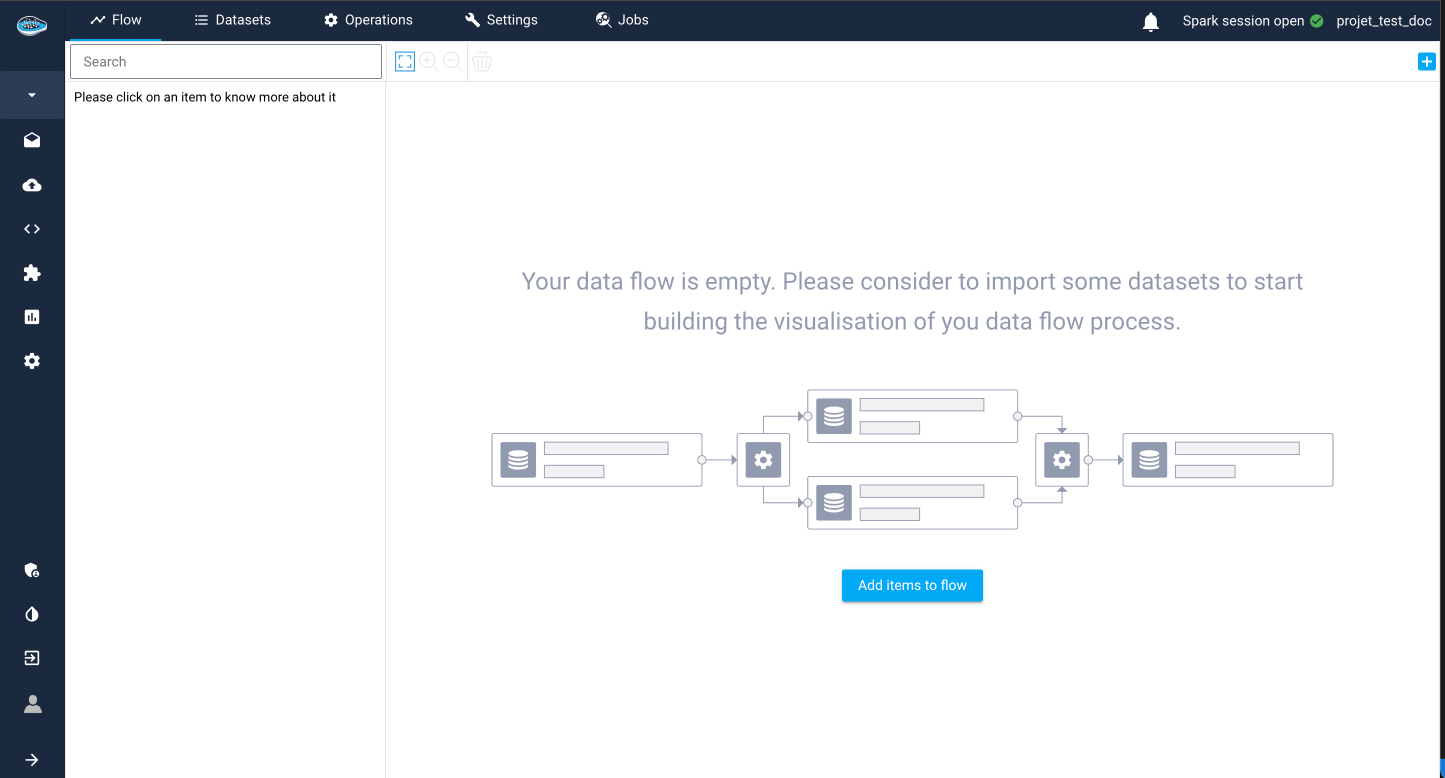The height and width of the screenshot is (778, 1445).
Task: Click into the Search input field
Action: 226,62
